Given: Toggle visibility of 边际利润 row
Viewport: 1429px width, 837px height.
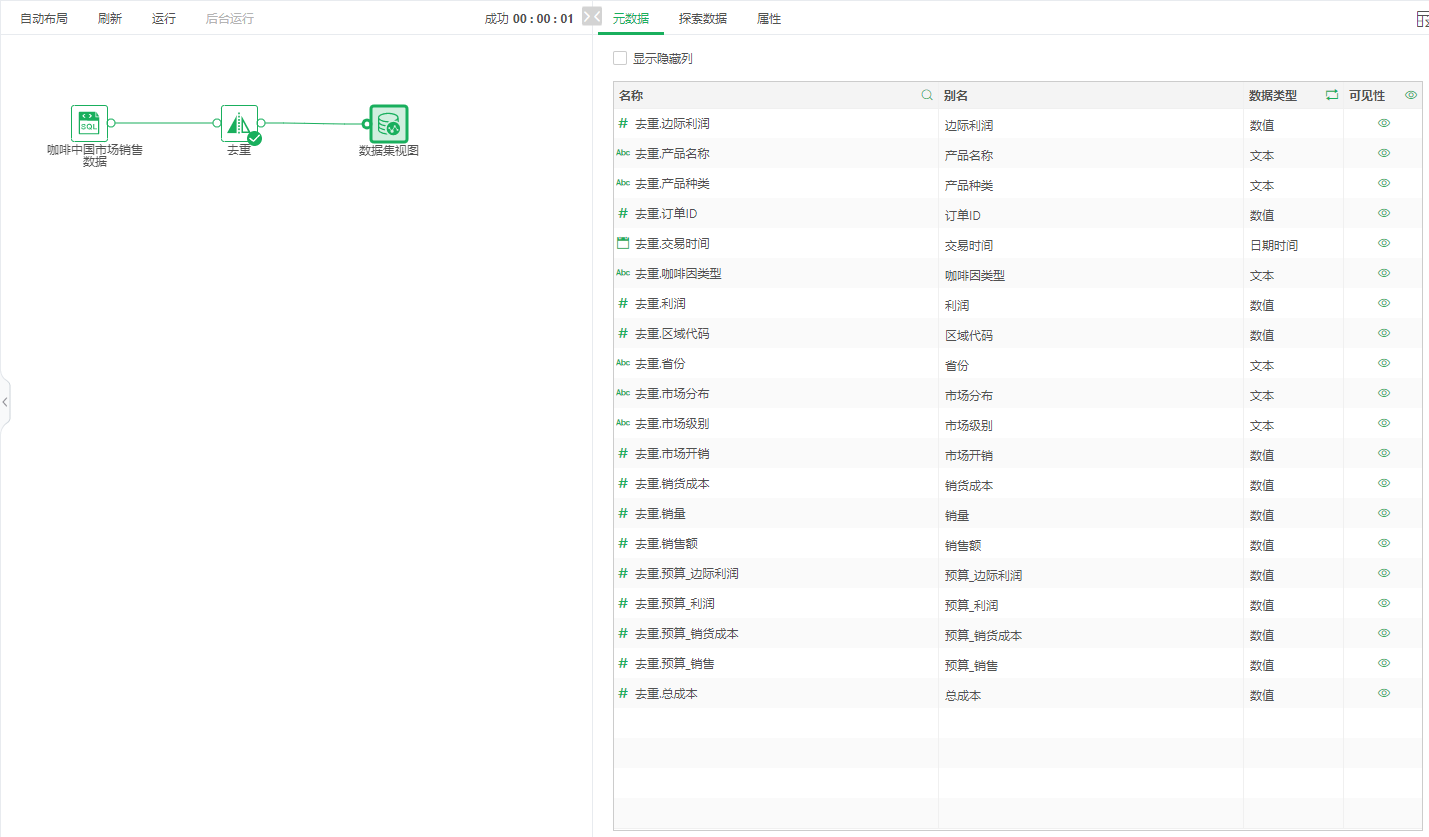Looking at the screenshot, I should pos(1384,123).
